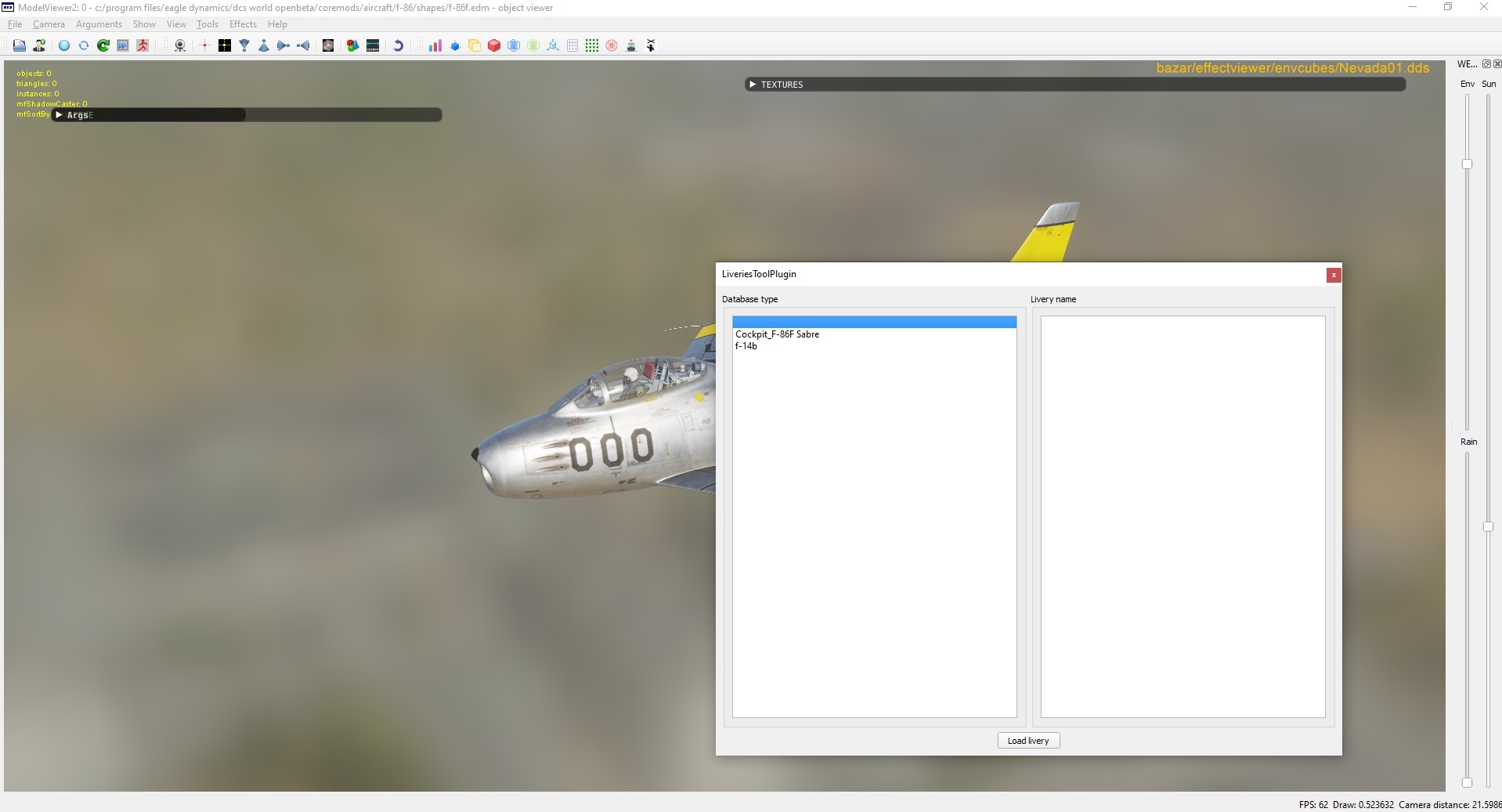Click the Sun slider handle
This screenshot has height=812, width=1502.
tap(1488, 527)
